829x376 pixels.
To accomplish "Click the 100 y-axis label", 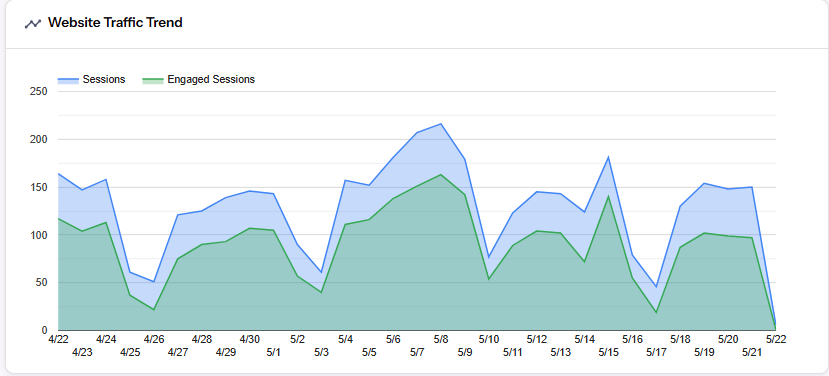I will tap(40, 235).
